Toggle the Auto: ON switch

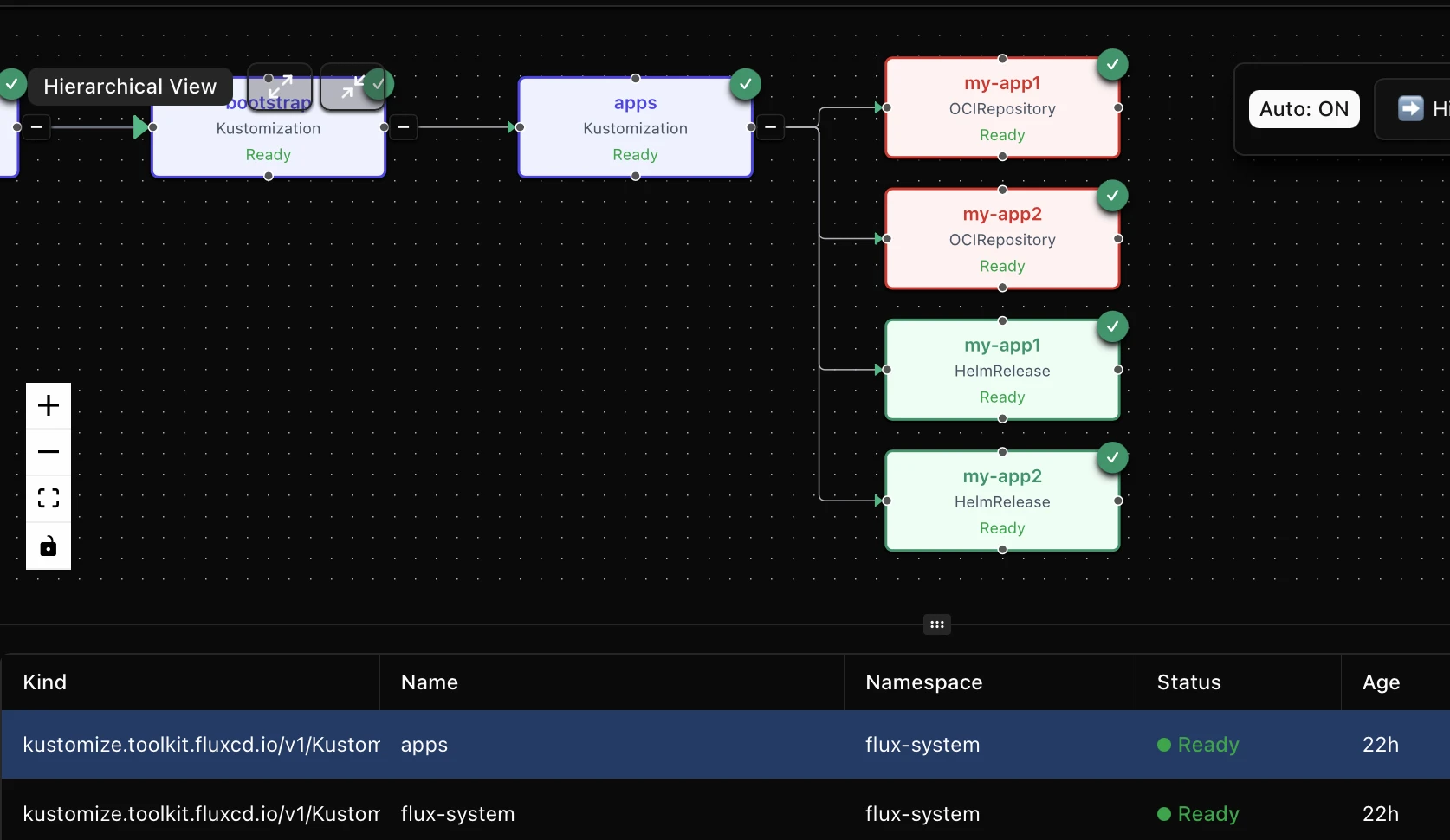(x=1304, y=109)
